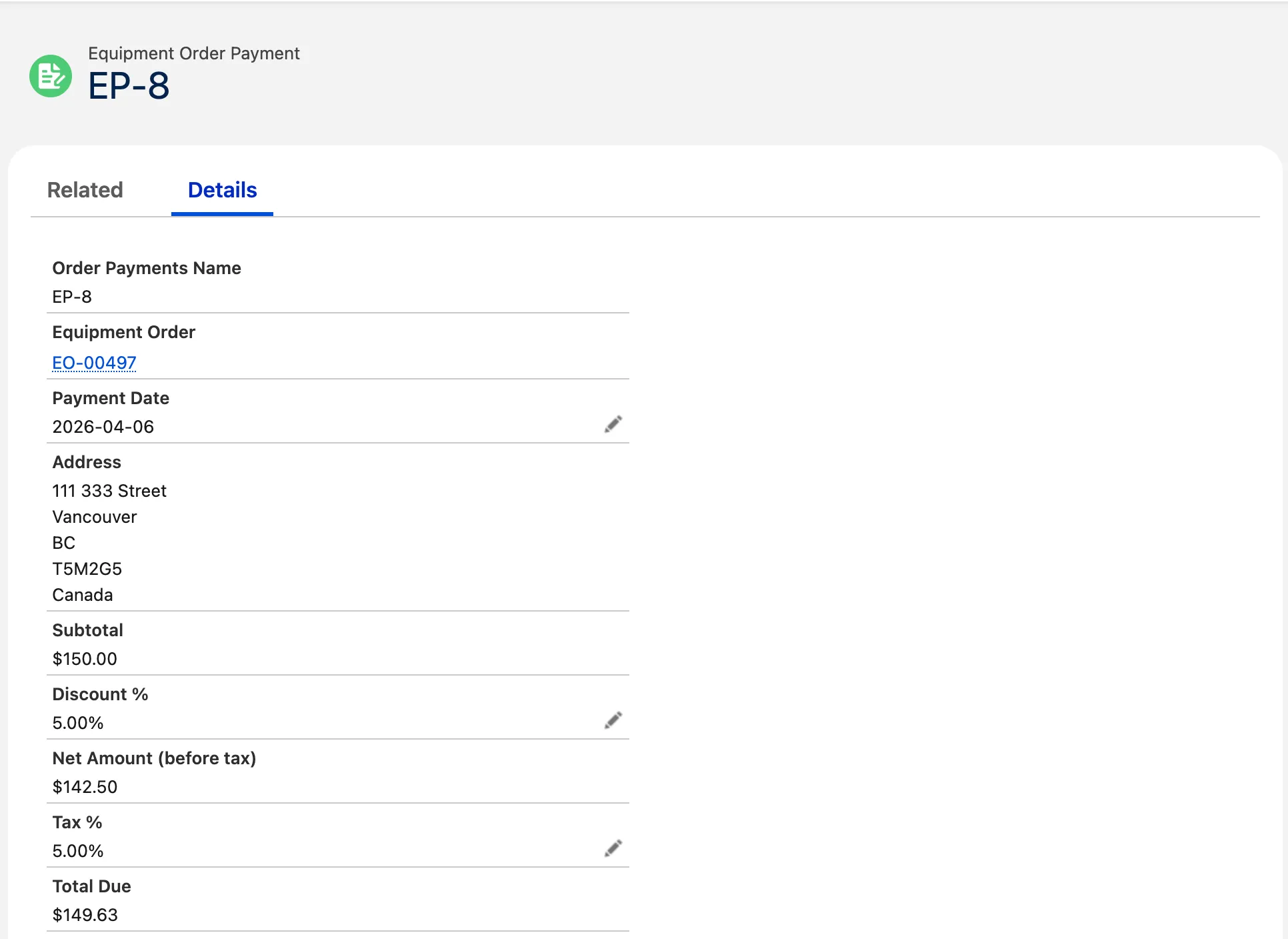
Task: Click the Subtotal field label
Action: [x=88, y=630]
